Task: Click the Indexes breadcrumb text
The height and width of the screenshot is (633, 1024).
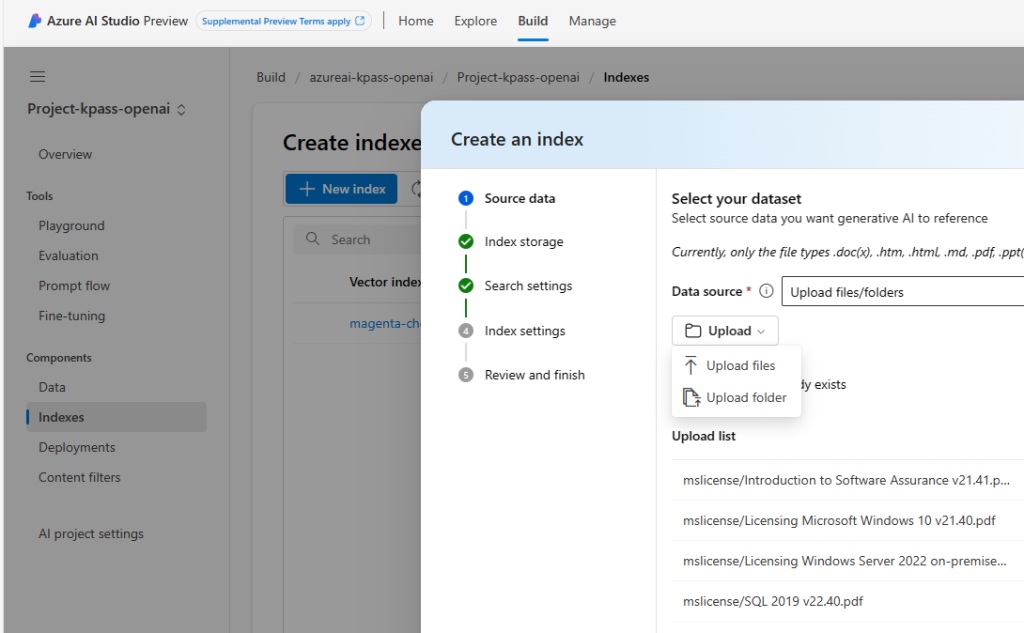Action: coord(626,77)
